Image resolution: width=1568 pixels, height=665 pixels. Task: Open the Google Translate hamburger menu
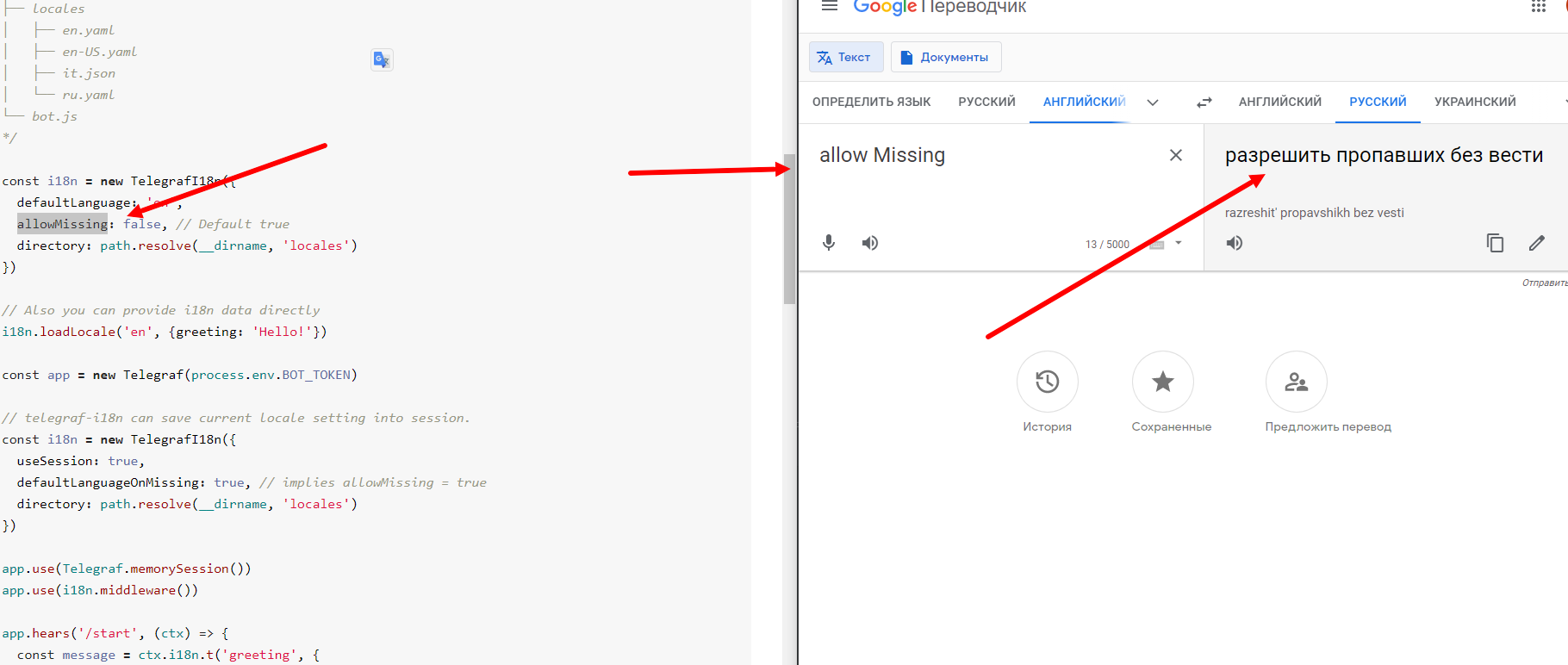point(829,6)
